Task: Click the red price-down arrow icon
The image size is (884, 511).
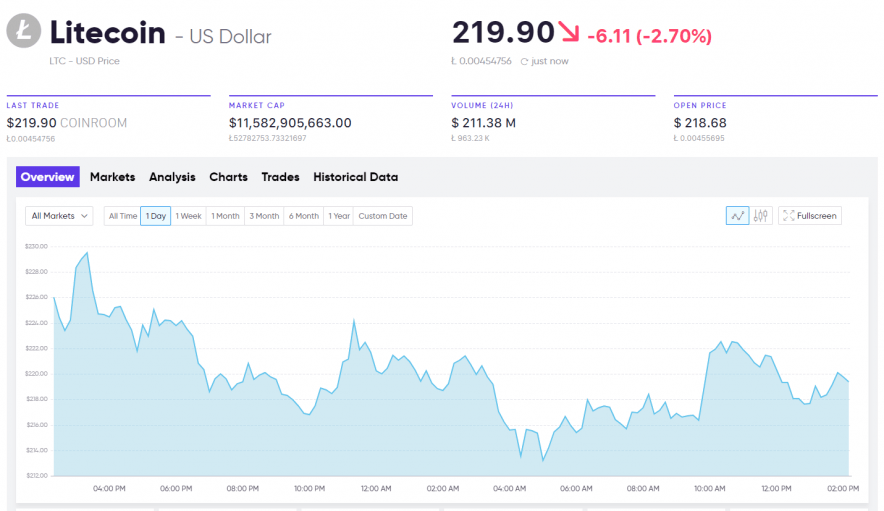Action: (x=569, y=34)
